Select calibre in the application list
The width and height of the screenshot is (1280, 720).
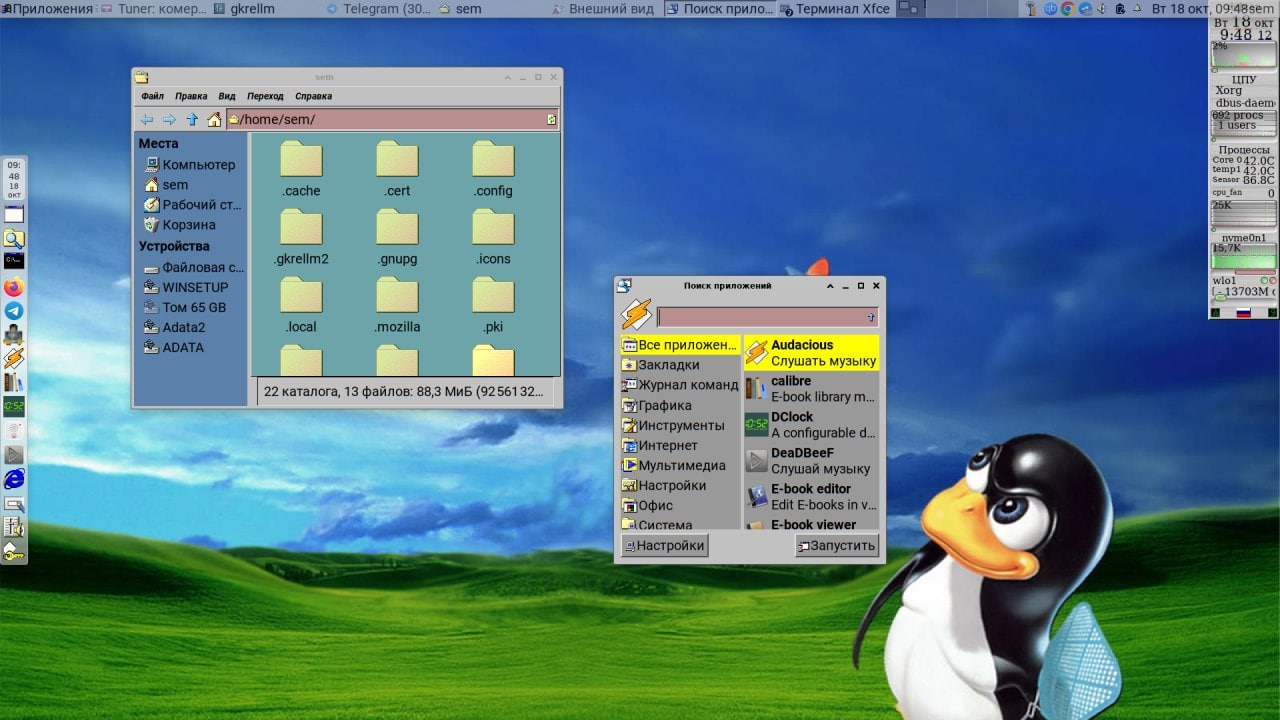click(811, 389)
